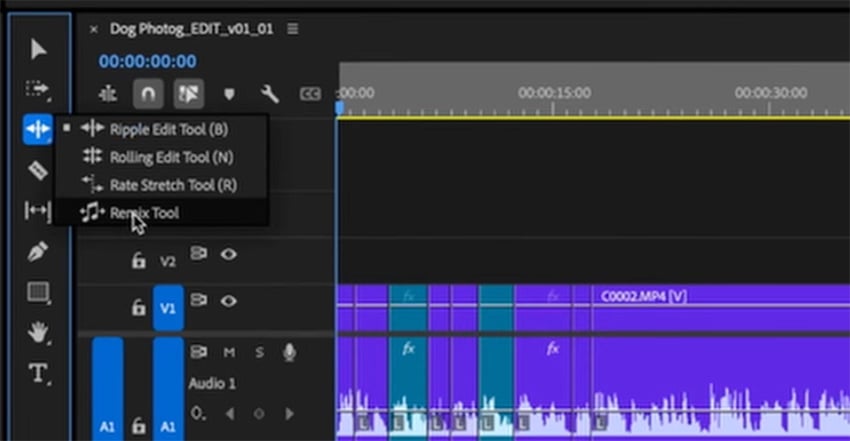Toggle sync lock for Audio 1

click(198, 352)
